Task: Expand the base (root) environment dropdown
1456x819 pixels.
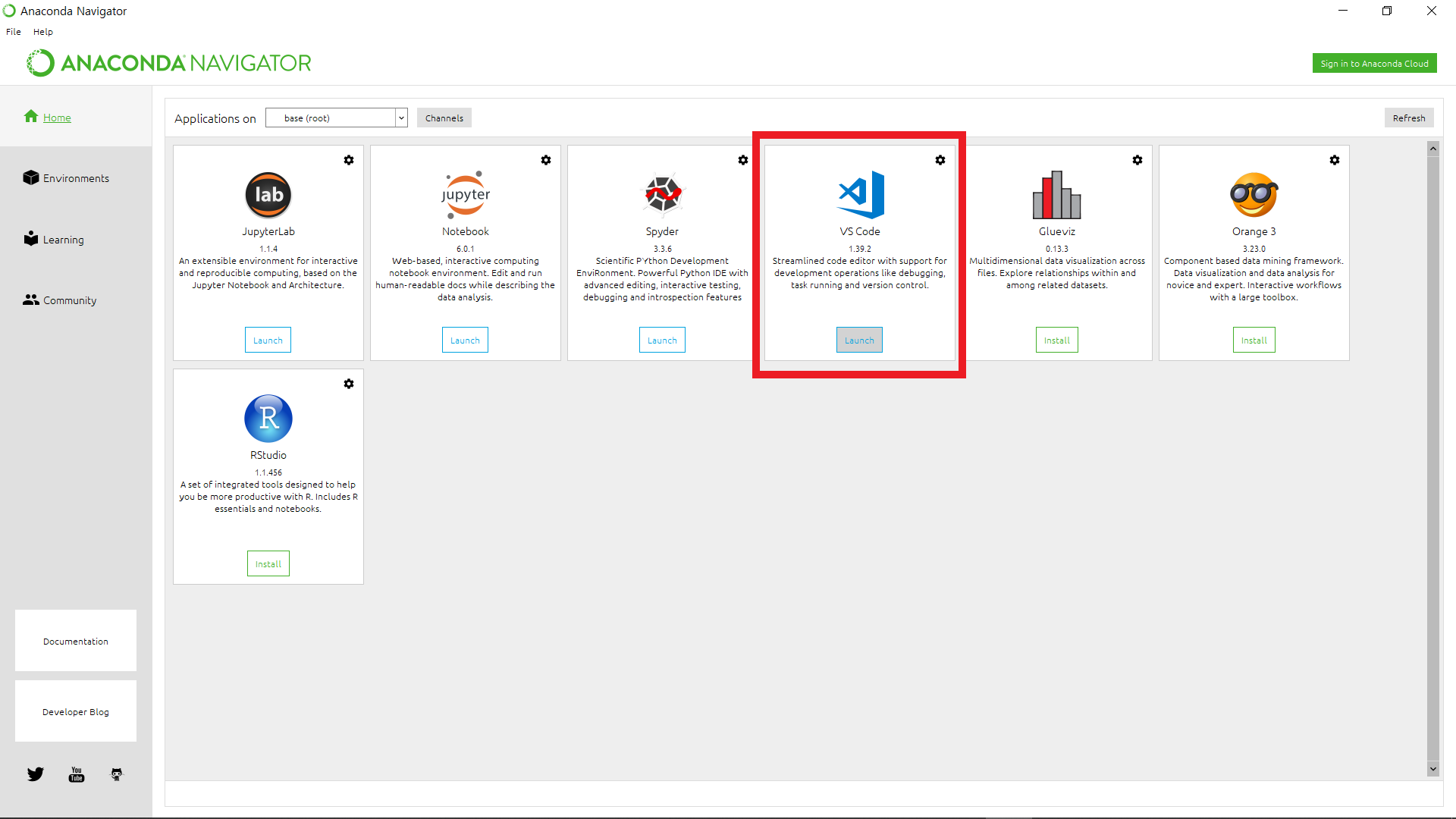Action: click(401, 118)
